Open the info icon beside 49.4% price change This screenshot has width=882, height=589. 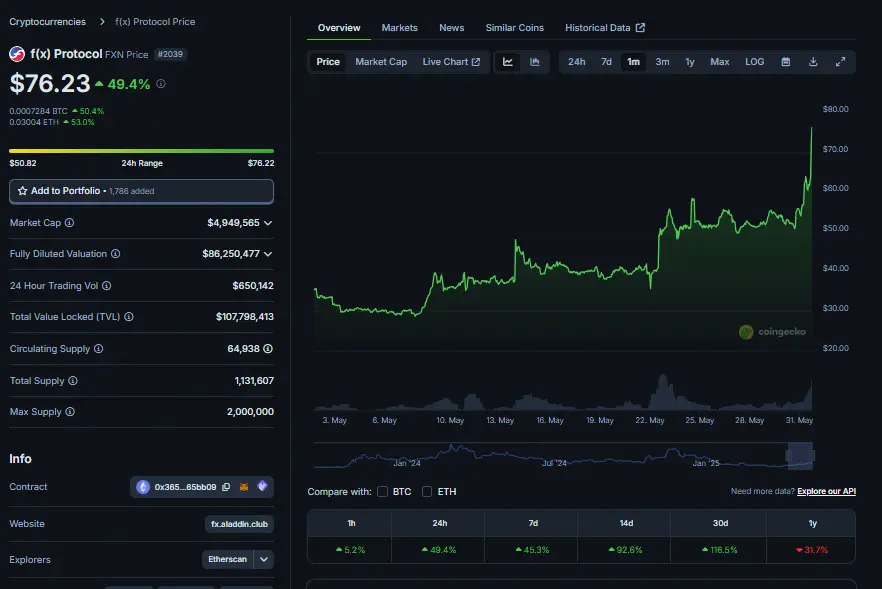click(161, 84)
